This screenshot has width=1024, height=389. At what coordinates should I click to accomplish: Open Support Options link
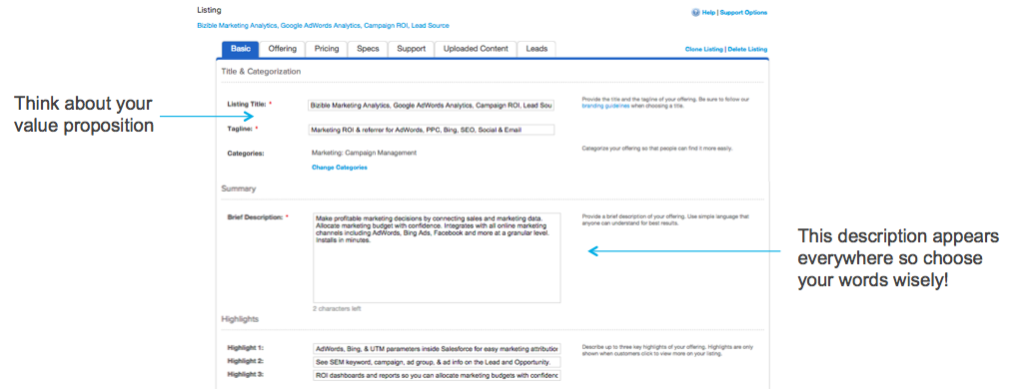point(744,12)
